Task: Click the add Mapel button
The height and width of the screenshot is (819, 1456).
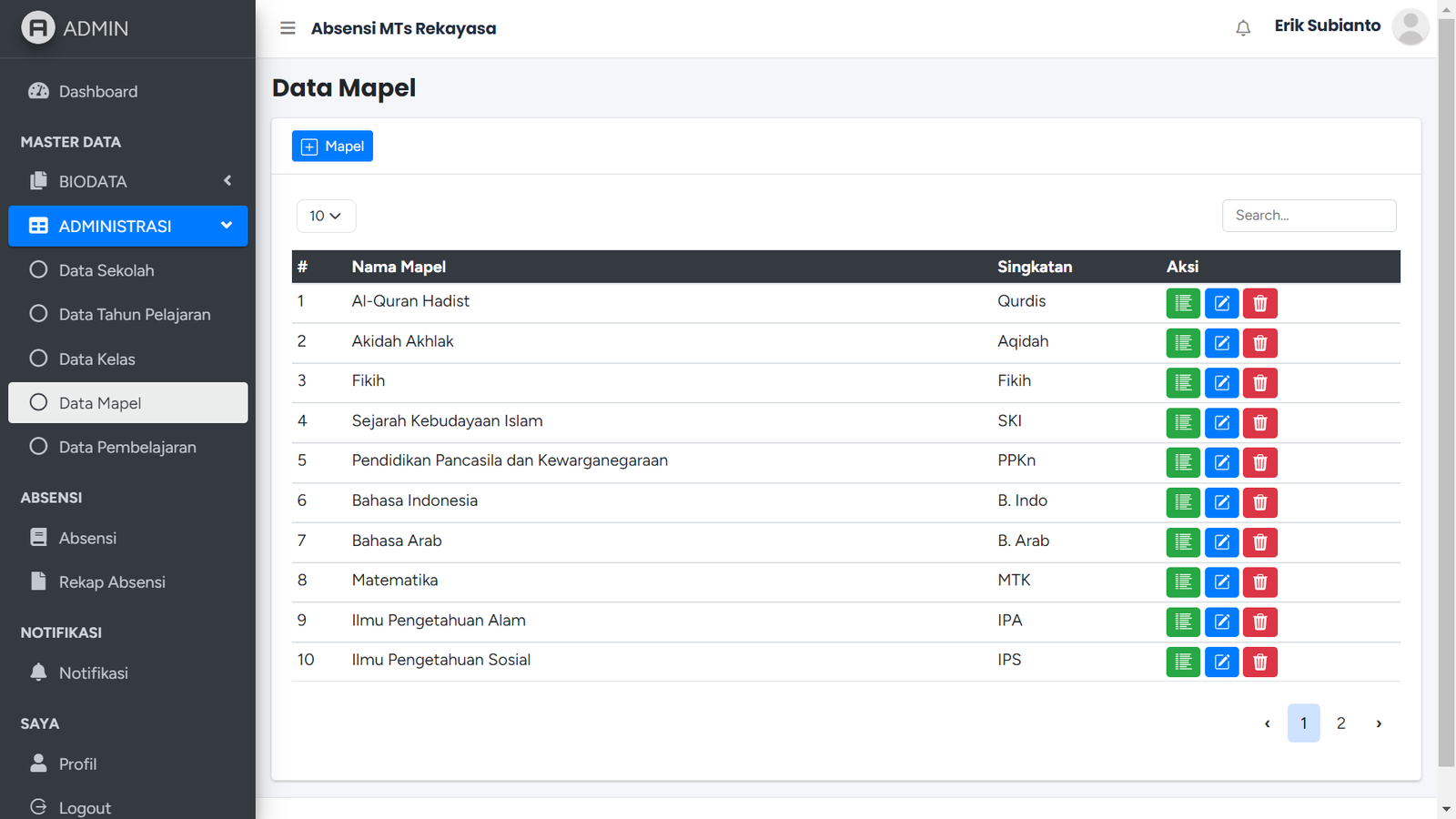Action: (x=332, y=147)
